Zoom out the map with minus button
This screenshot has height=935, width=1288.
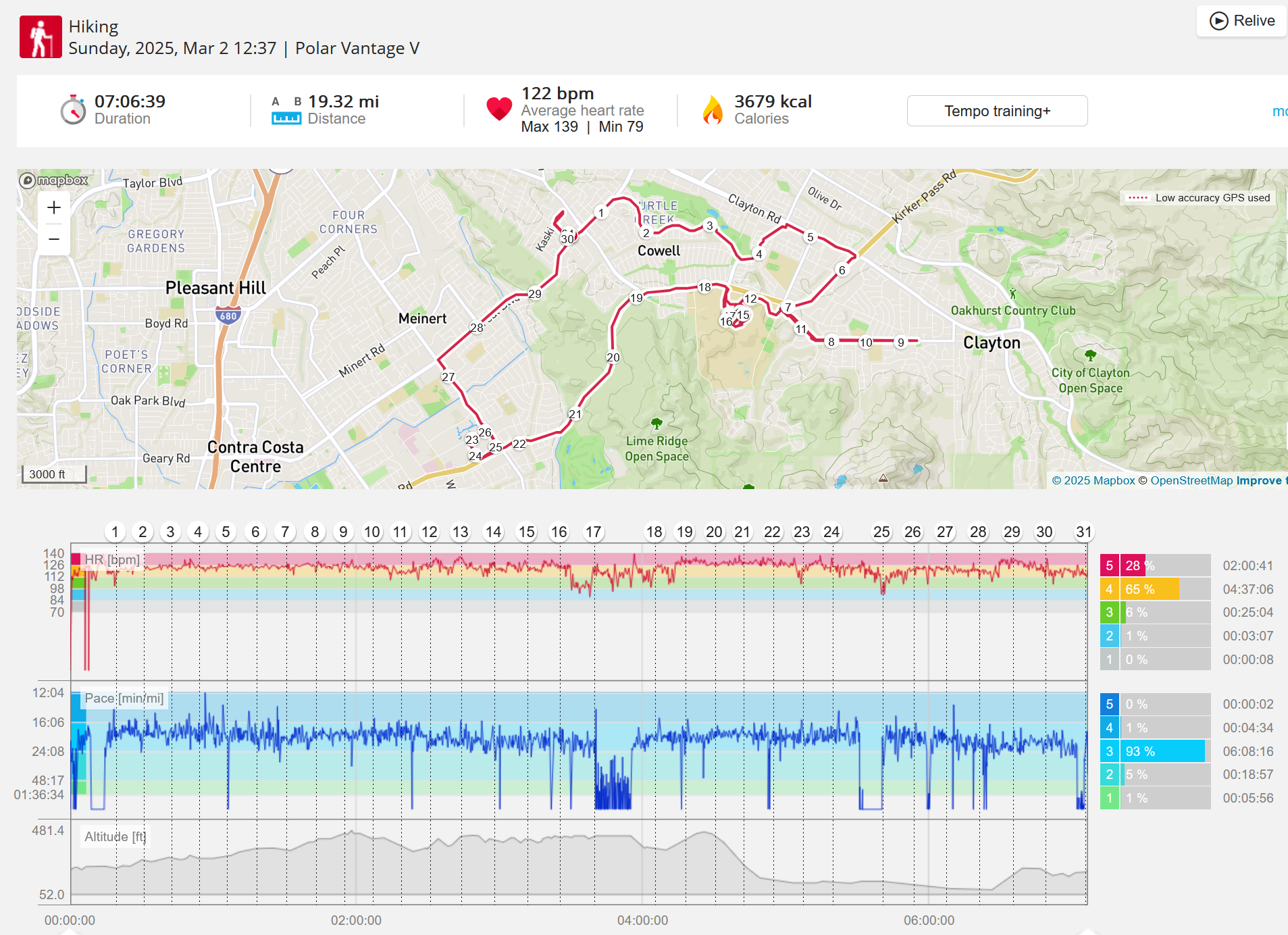pyautogui.click(x=54, y=239)
